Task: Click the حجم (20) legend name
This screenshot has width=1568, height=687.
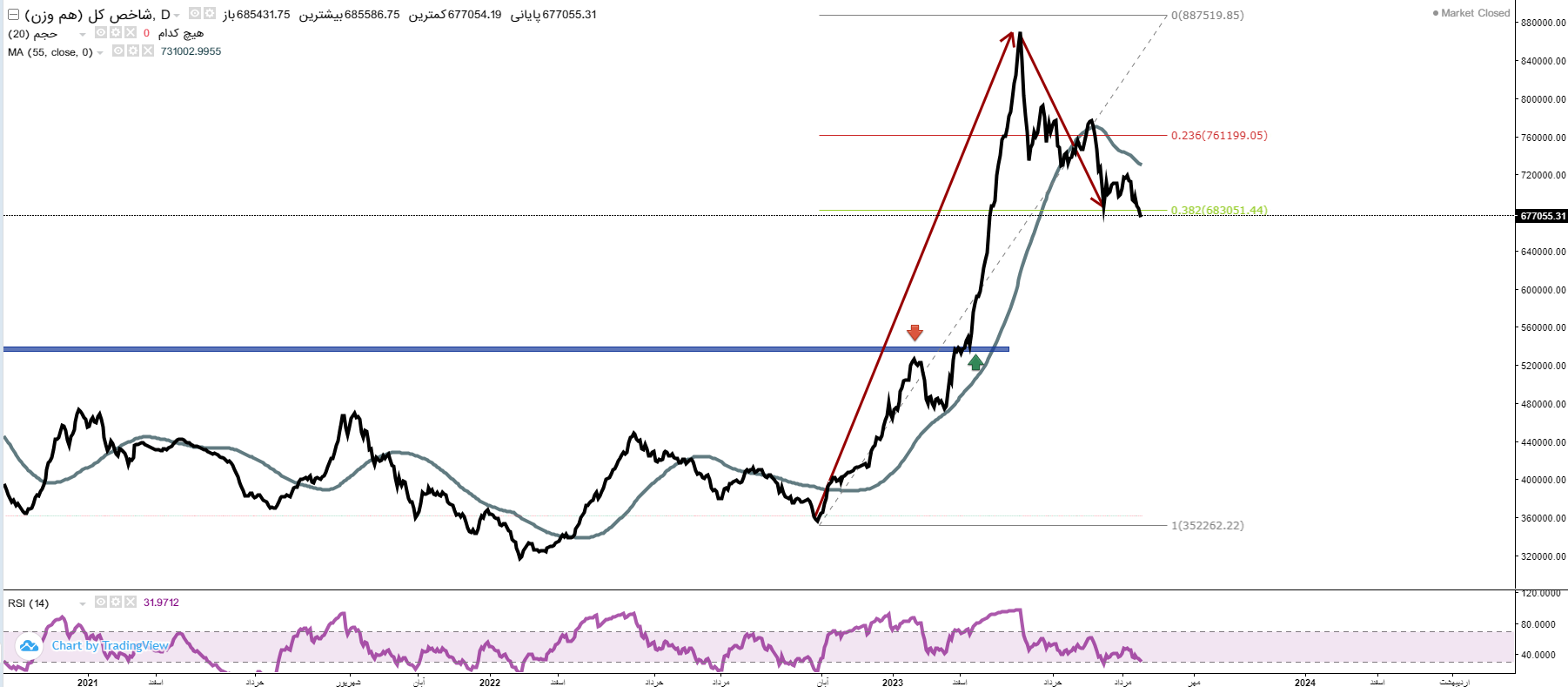Action: point(32,34)
